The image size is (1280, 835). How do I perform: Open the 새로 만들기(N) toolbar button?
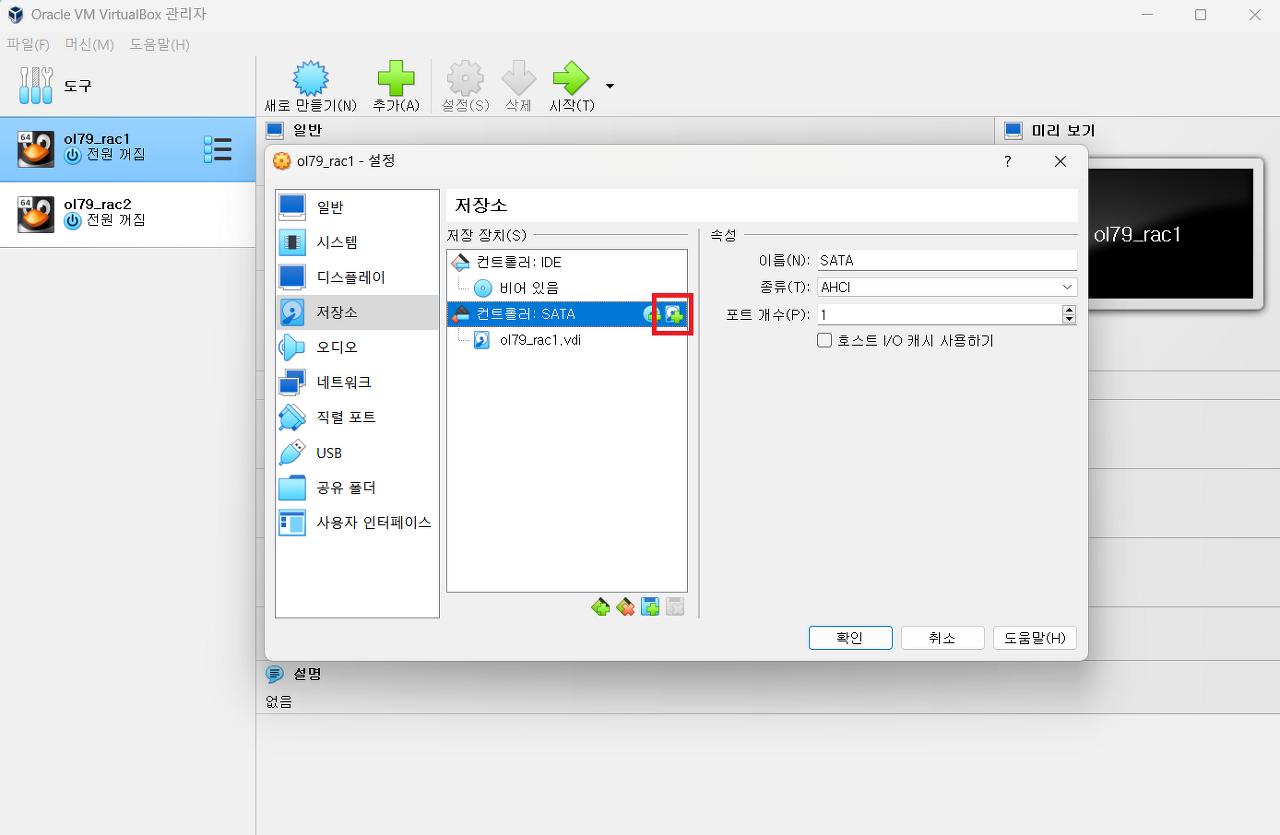pos(310,86)
